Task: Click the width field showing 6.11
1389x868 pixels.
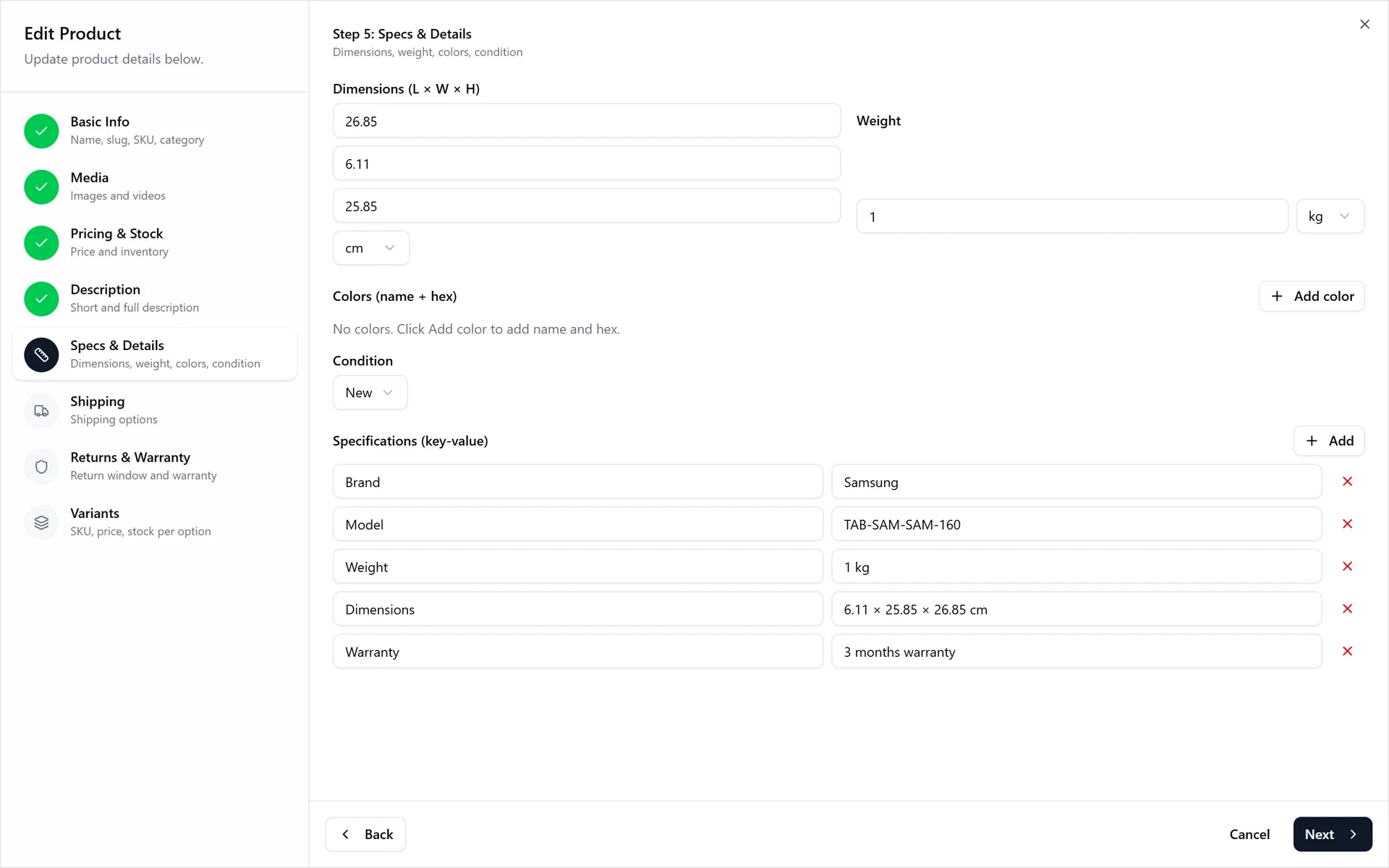Action: tap(587, 163)
